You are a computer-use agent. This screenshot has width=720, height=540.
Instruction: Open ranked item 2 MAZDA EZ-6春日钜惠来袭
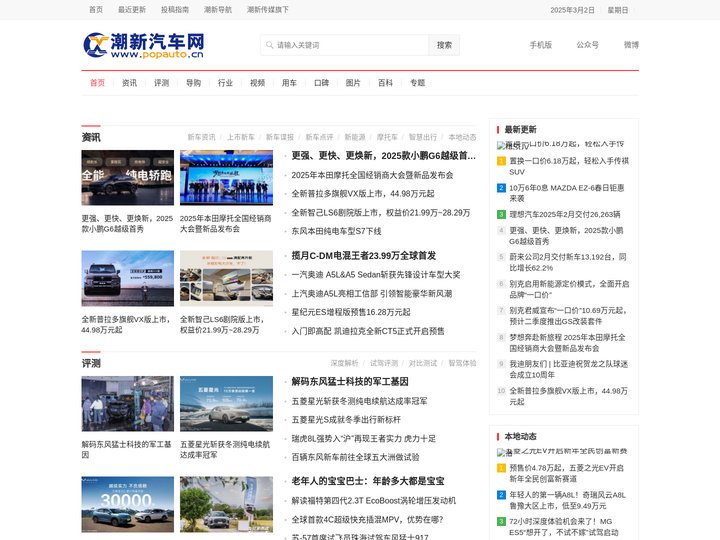click(x=566, y=193)
